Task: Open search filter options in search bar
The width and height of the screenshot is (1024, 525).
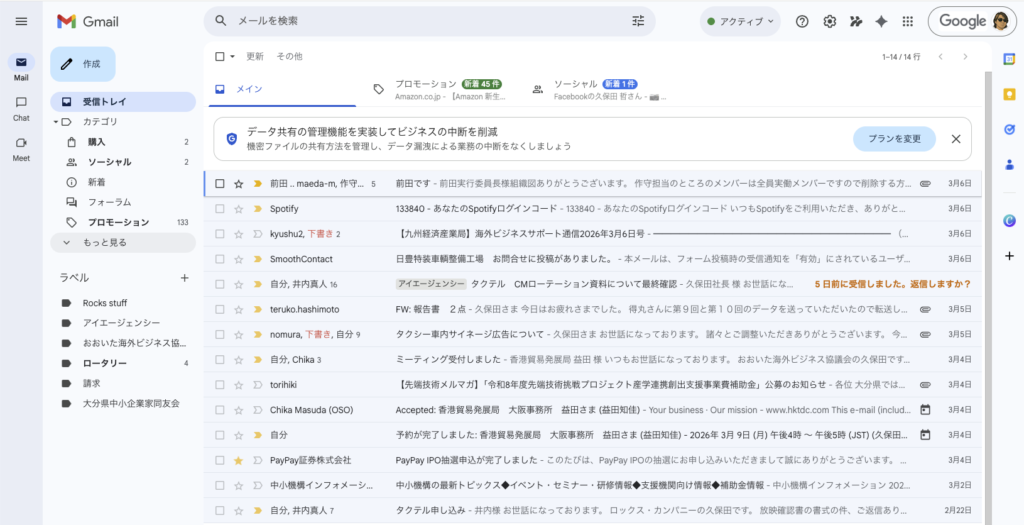Action: [x=638, y=21]
